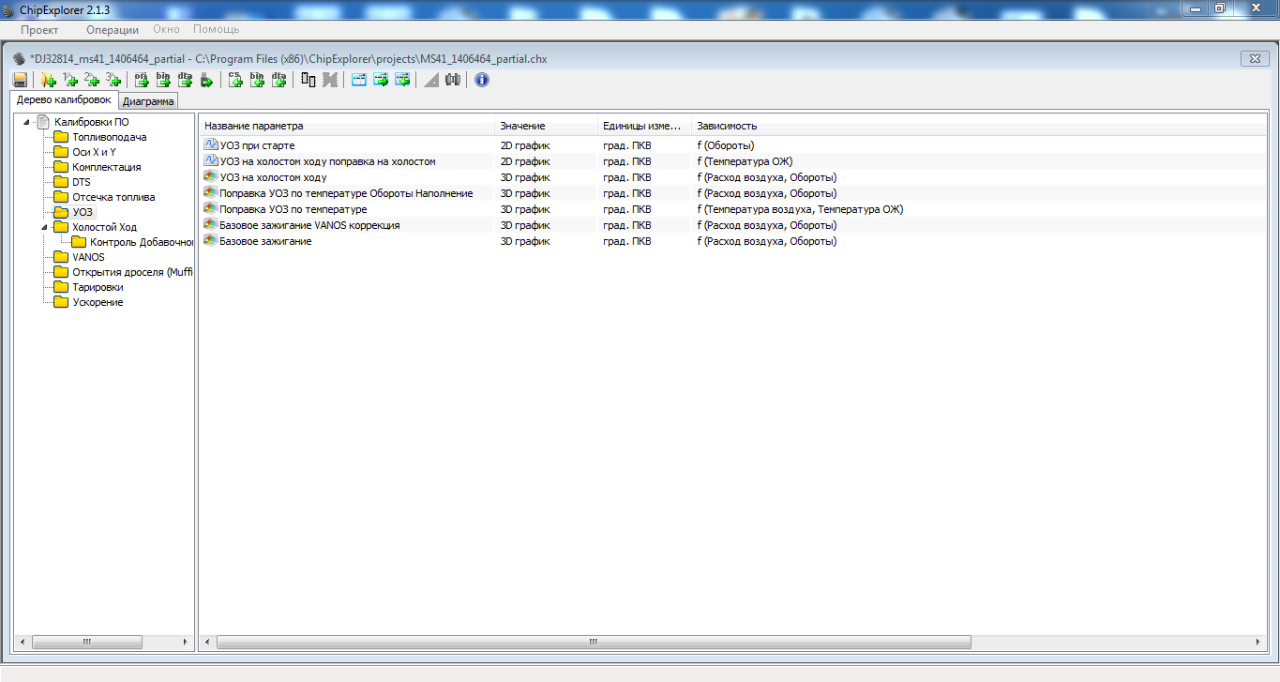Collapse the Холостой Ход tree folder

coord(45,227)
